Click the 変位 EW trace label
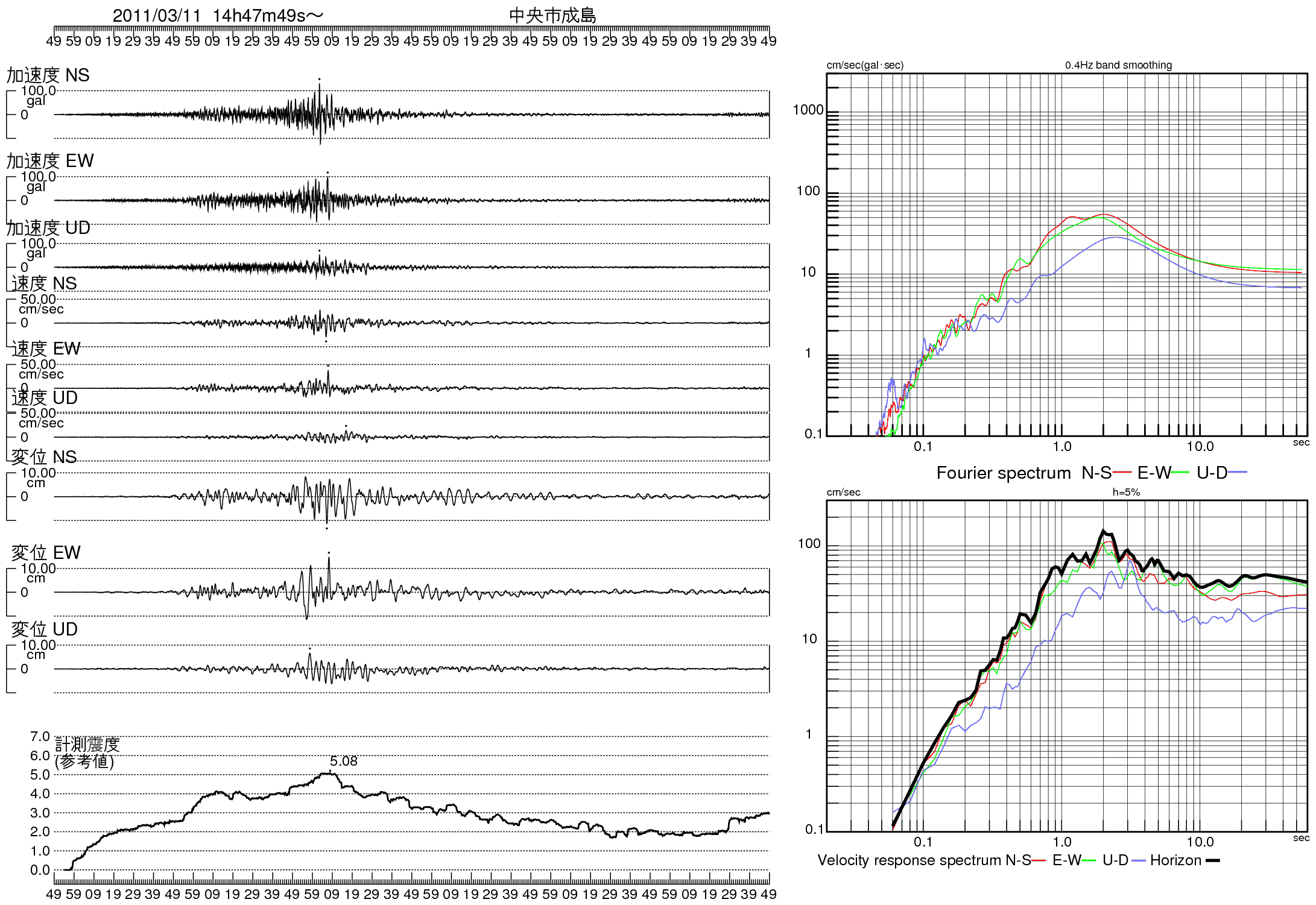Viewport: 1316px width, 905px height. pos(46,553)
